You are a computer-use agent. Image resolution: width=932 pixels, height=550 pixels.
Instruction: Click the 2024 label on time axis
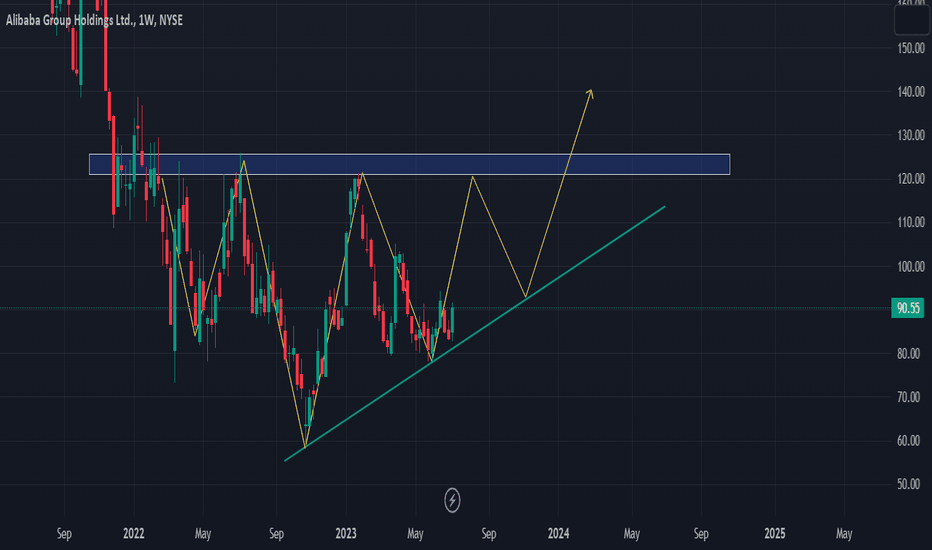click(558, 533)
